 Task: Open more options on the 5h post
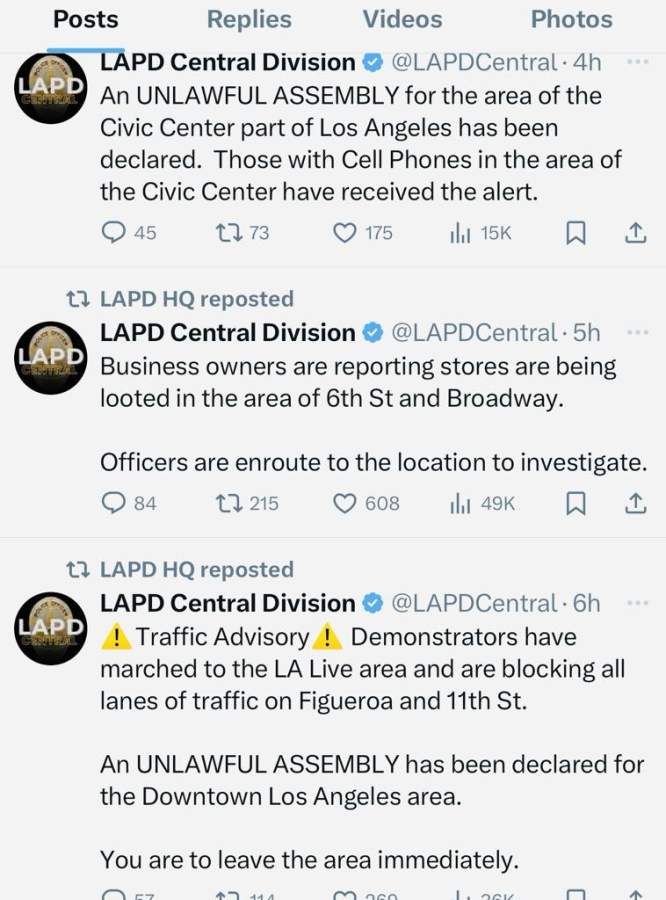pyautogui.click(x=637, y=332)
